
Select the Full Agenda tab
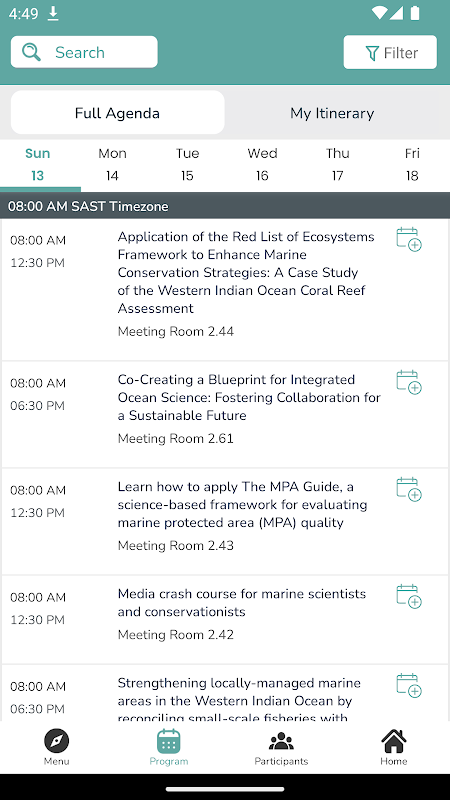tap(117, 113)
